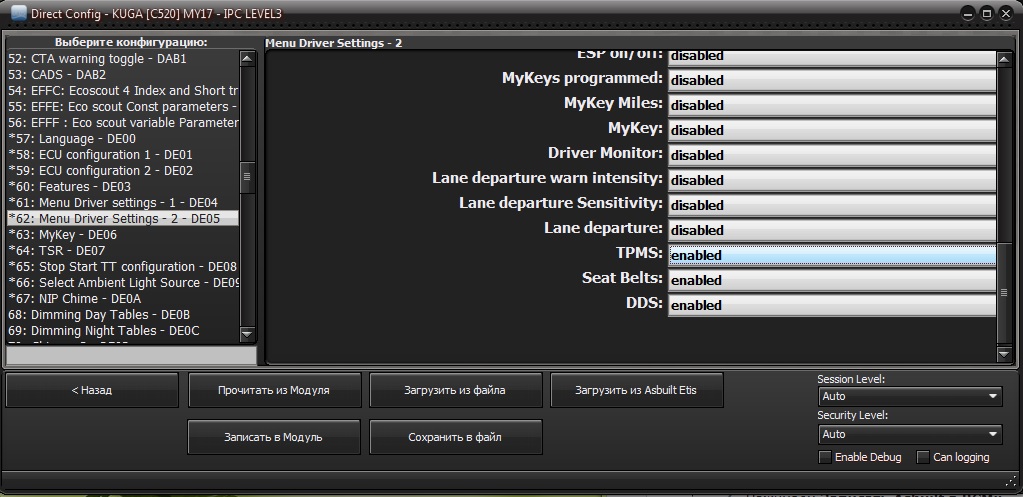Image resolution: width=1023 pixels, height=497 pixels.
Task: Click the Lane departure disabled field
Action: click(x=831, y=230)
